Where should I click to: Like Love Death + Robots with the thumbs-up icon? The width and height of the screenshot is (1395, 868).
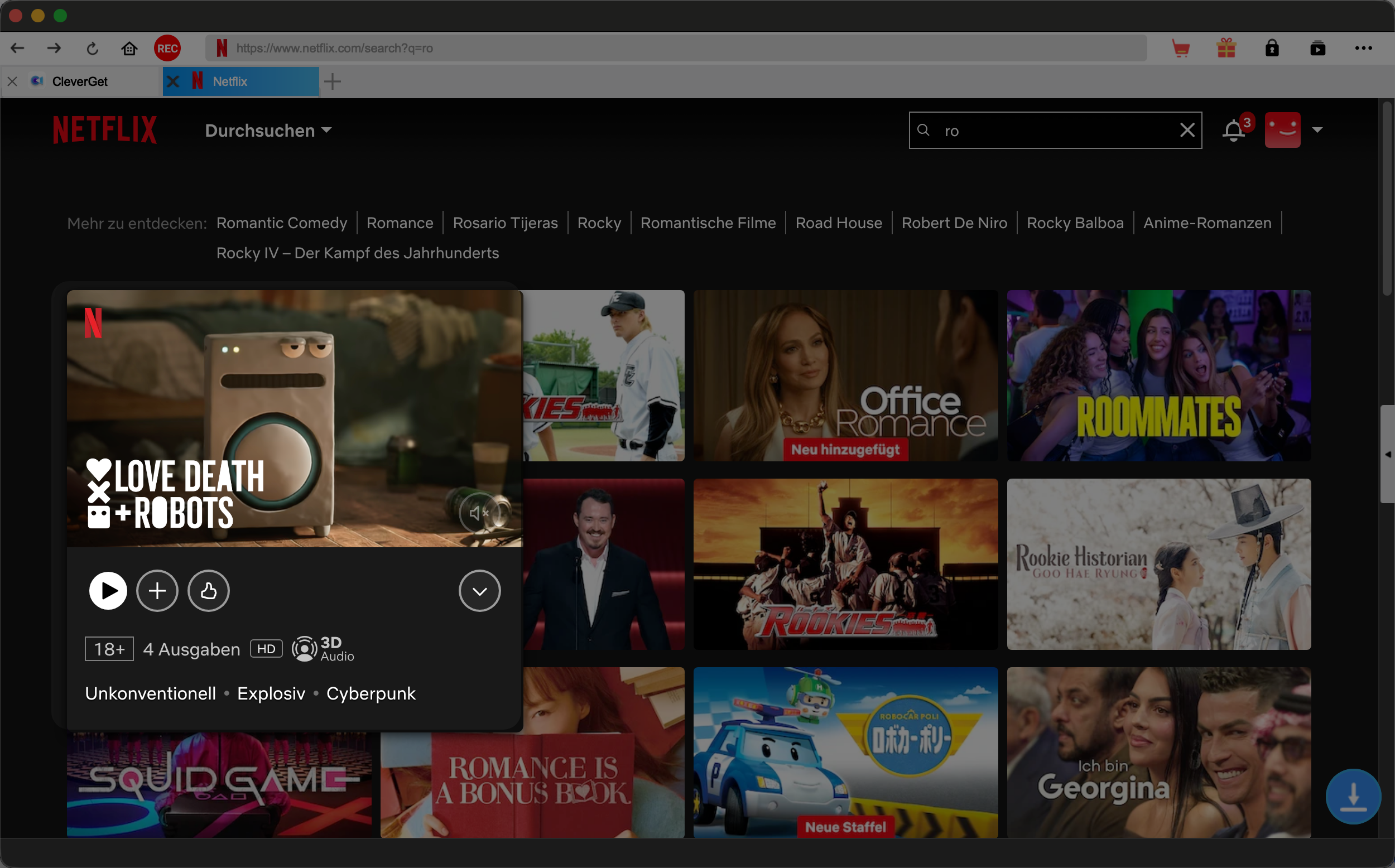pos(208,591)
